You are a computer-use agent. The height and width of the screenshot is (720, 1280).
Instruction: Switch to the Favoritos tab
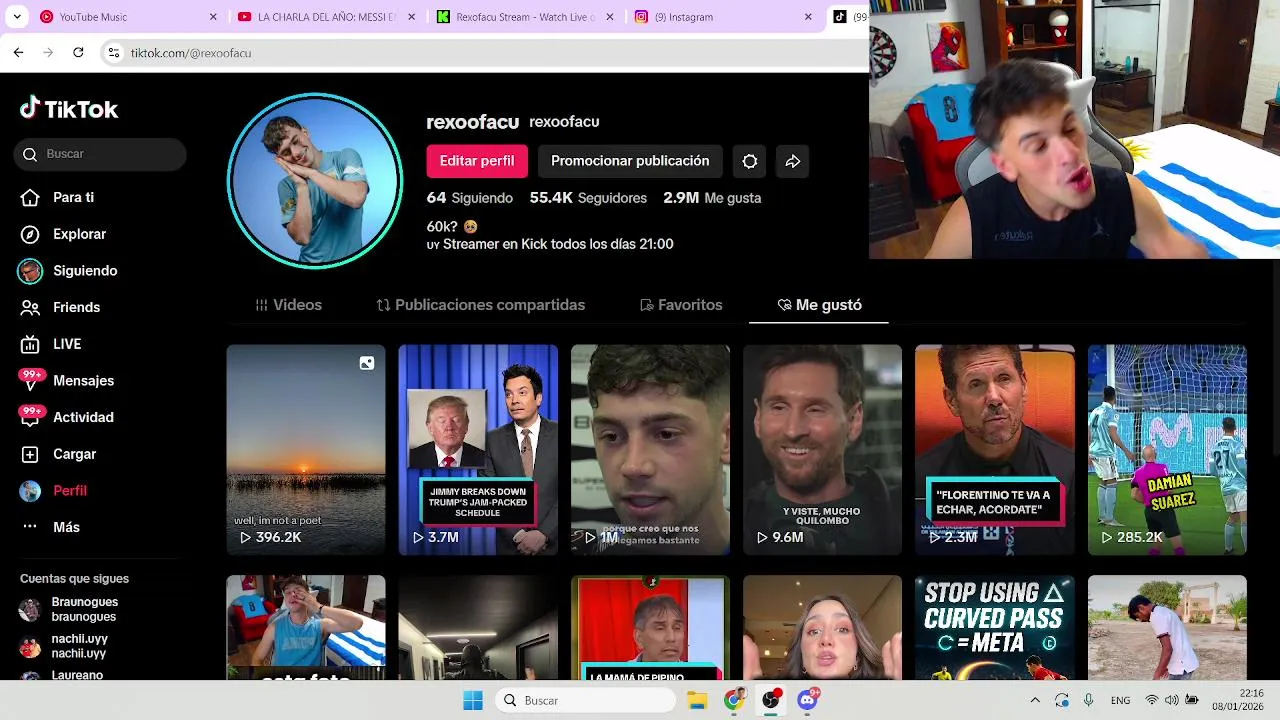(681, 305)
